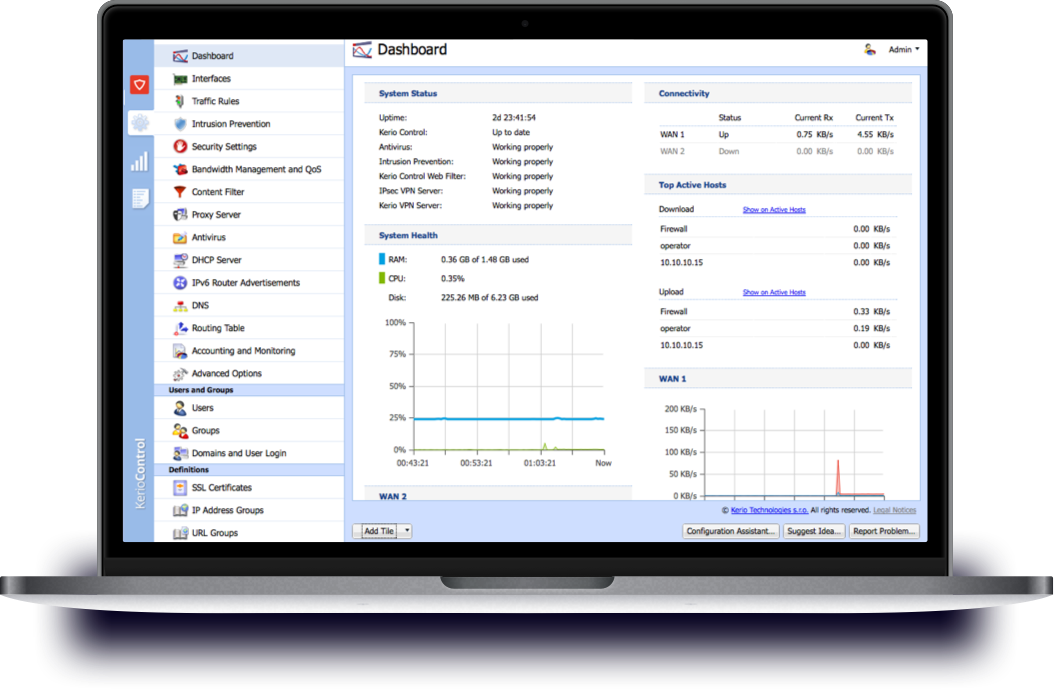Select the configuration gear icon in left strip
This screenshot has height=690, width=1054.
point(139,123)
